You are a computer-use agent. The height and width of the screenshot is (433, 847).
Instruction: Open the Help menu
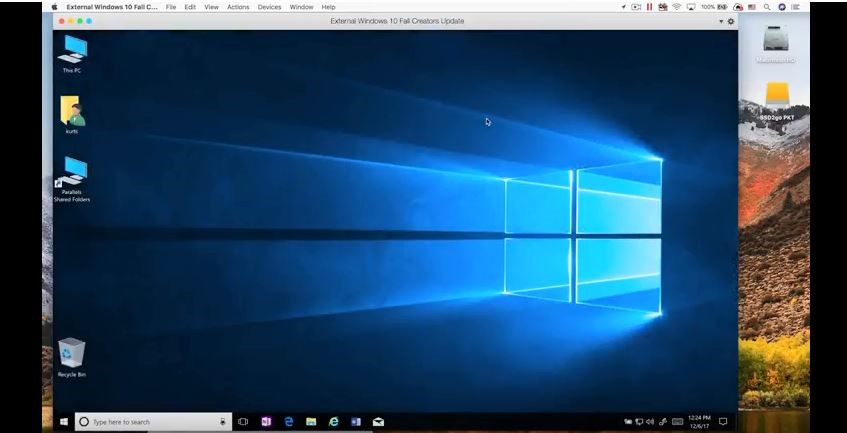coord(328,7)
